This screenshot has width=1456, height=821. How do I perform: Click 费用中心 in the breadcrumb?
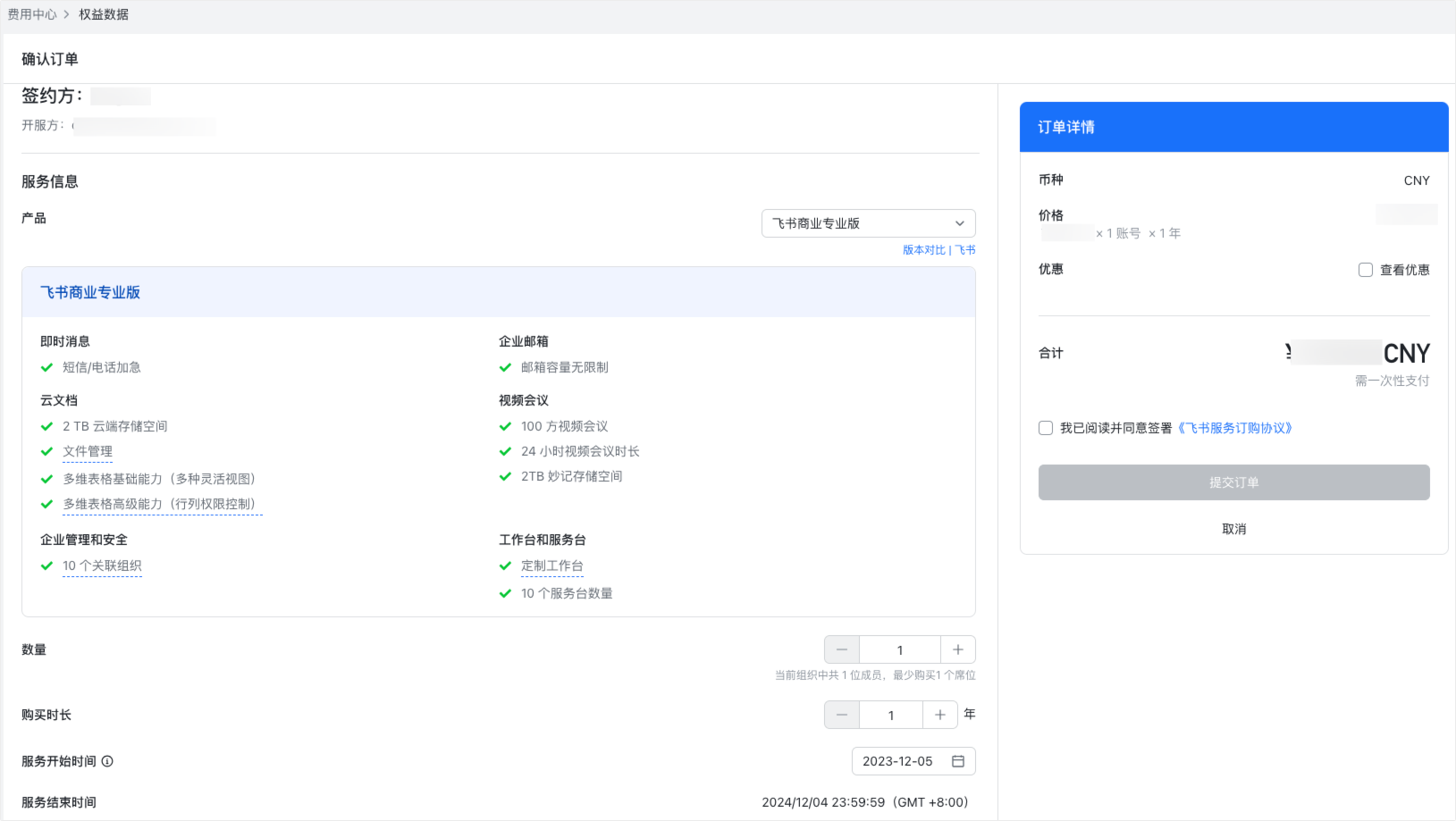click(32, 14)
